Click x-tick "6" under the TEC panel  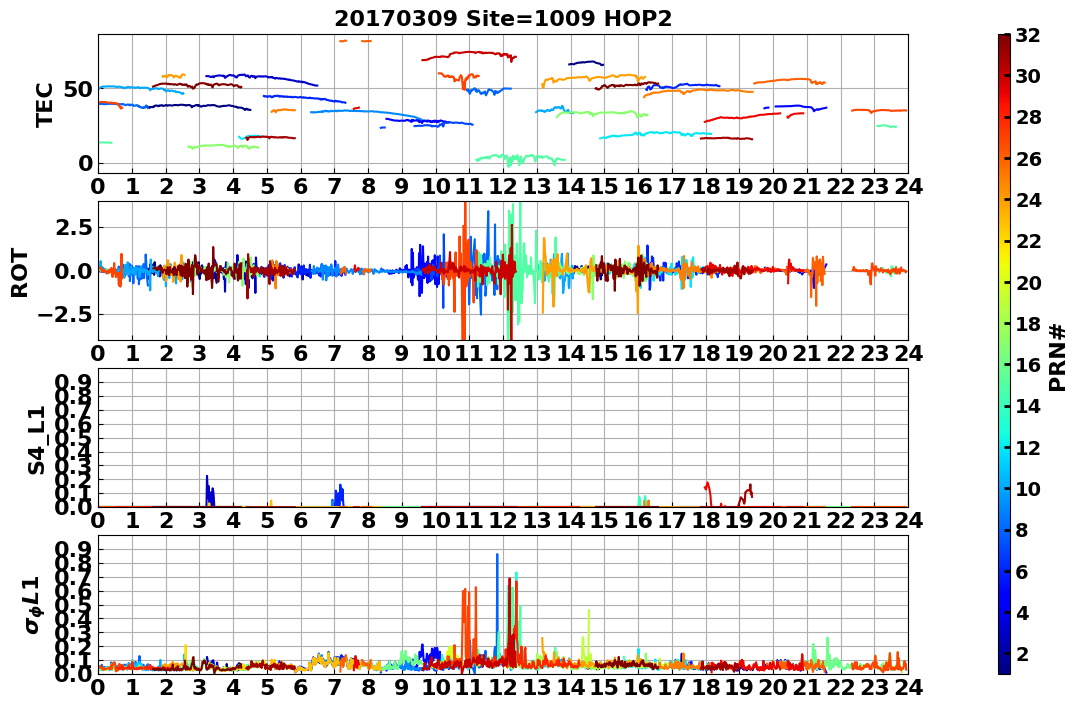[301, 186]
